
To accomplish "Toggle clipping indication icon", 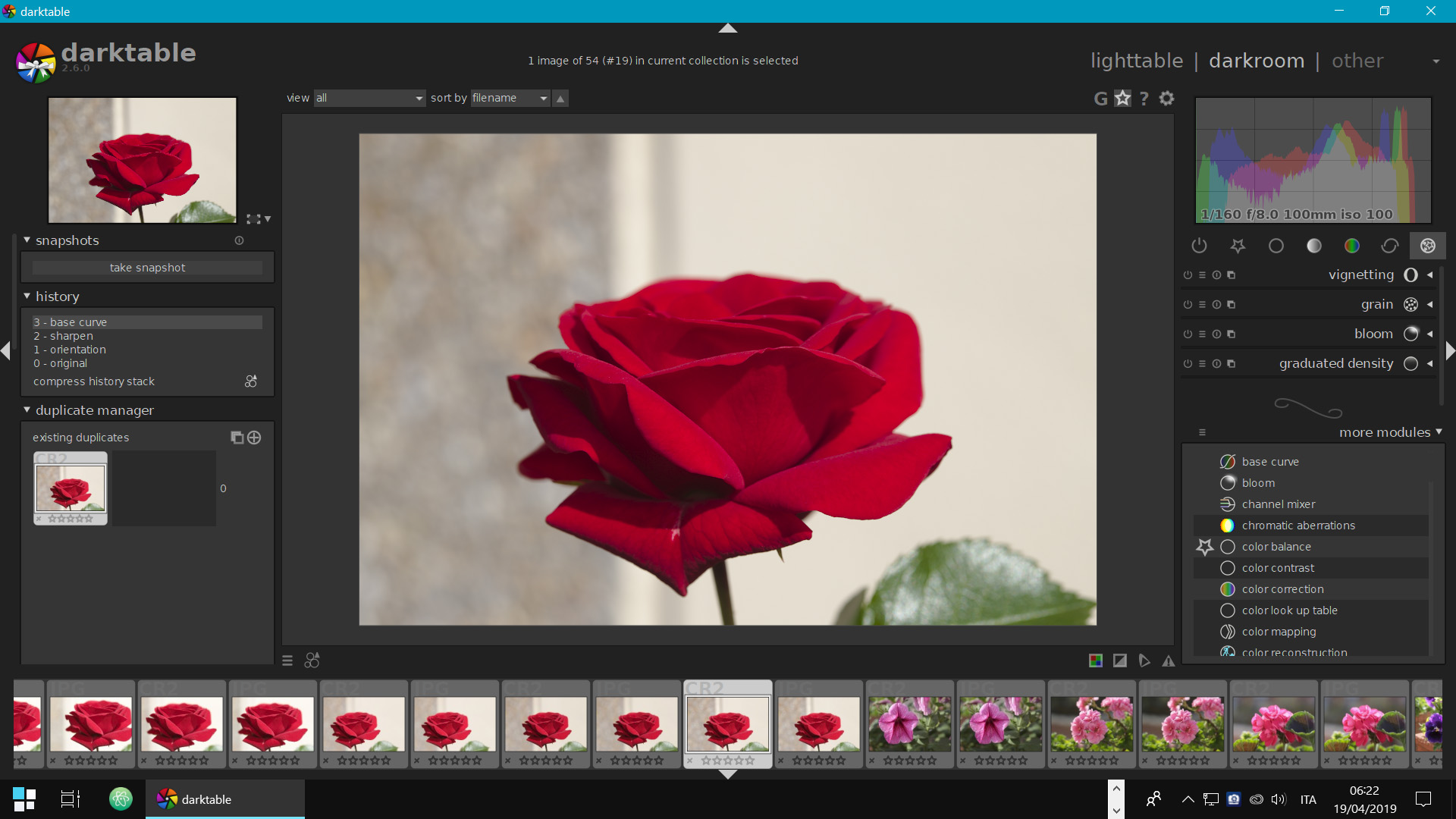I will [1120, 661].
